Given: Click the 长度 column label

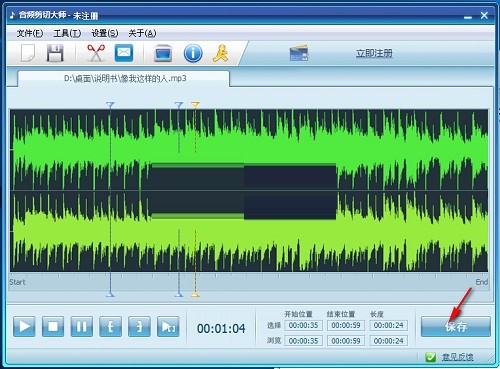Looking at the screenshot, I should (377, 314).
